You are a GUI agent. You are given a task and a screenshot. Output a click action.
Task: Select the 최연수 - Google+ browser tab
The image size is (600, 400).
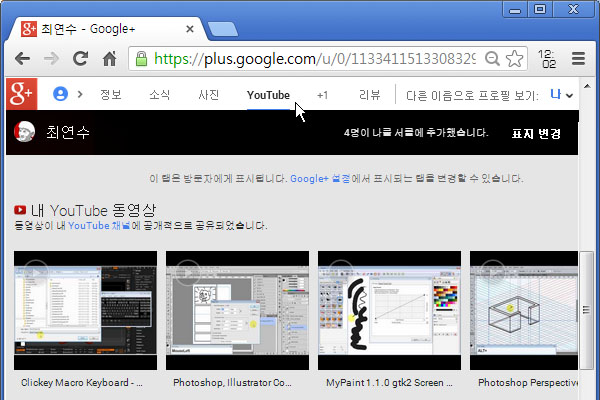click(x=106, y=29)
